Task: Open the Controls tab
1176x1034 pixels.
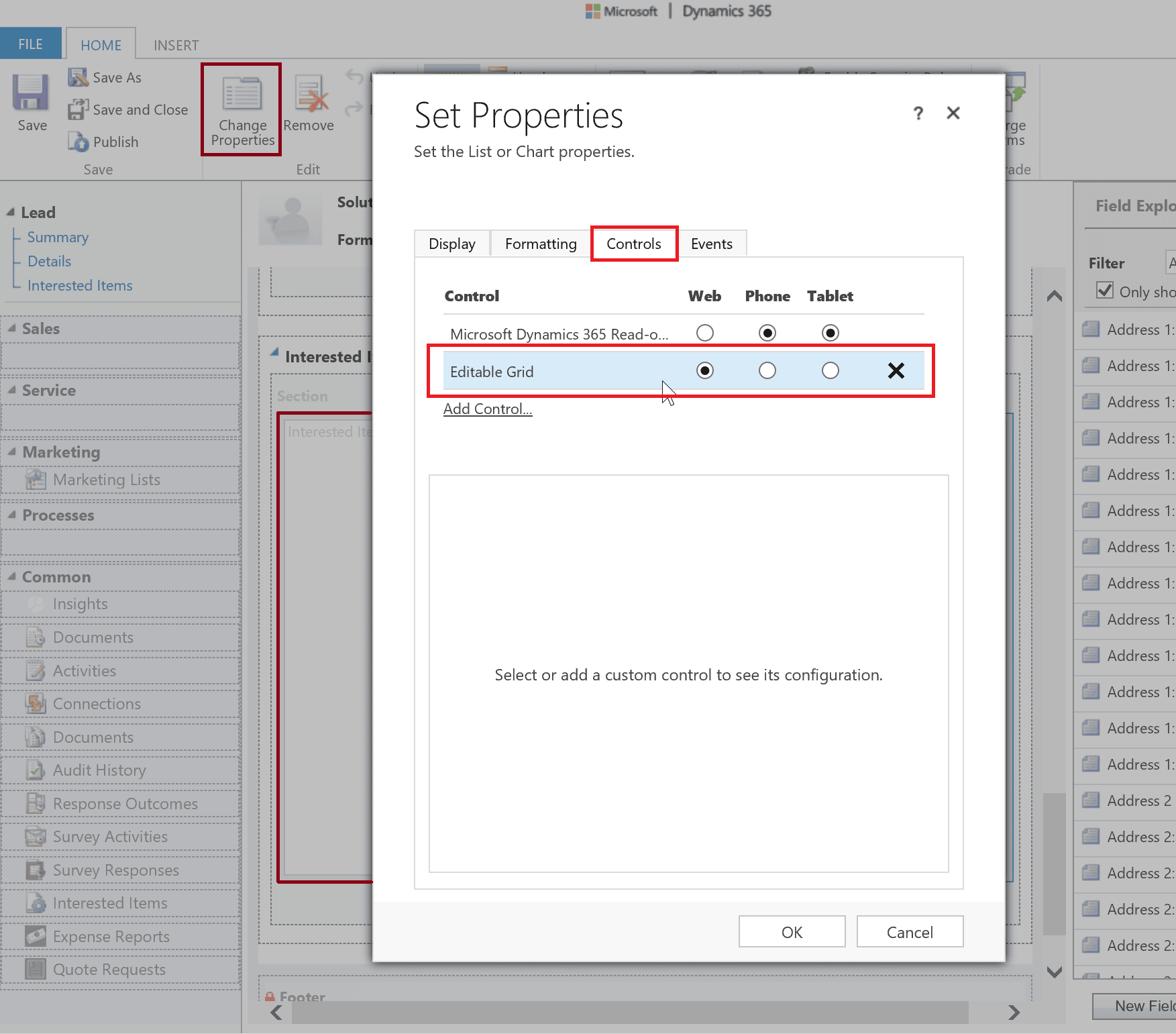Action: [x=634, y=244]
